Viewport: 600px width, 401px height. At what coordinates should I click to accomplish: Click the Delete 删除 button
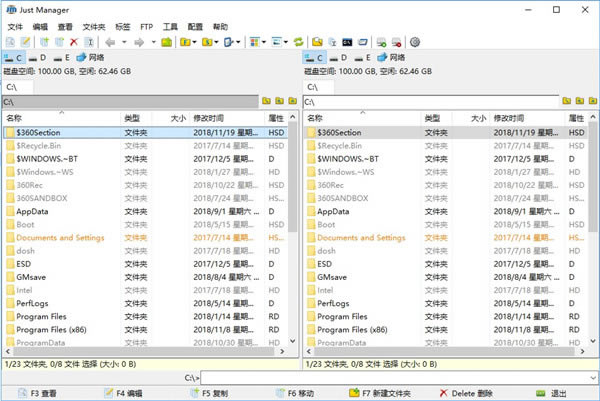click(466, 393)
